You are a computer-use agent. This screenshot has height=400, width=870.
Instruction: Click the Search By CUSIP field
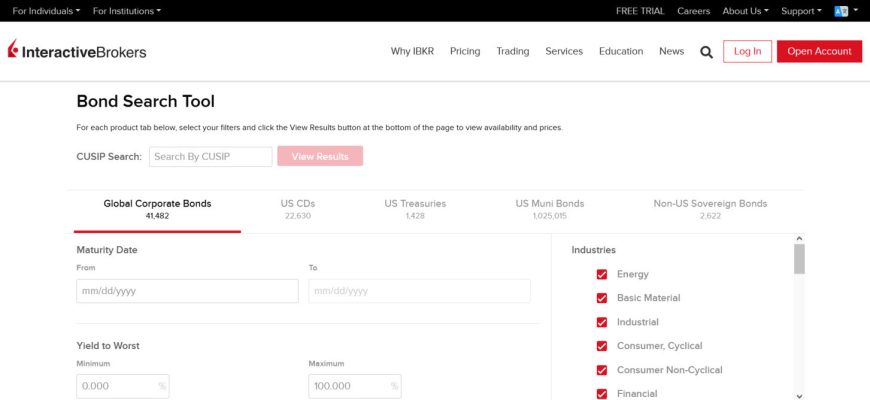tap(211, 156)
